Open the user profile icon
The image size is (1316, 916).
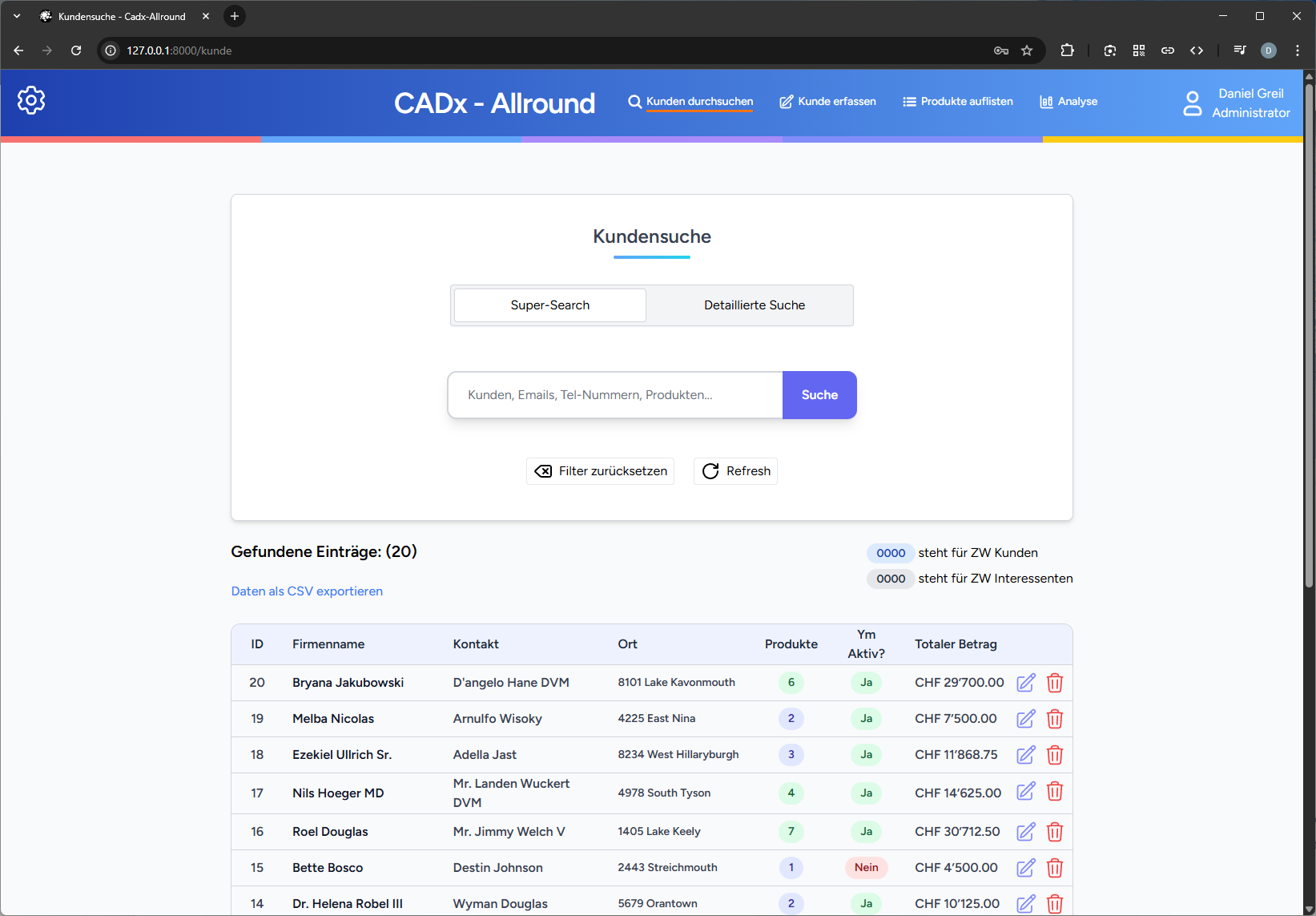coord(1192,103)
